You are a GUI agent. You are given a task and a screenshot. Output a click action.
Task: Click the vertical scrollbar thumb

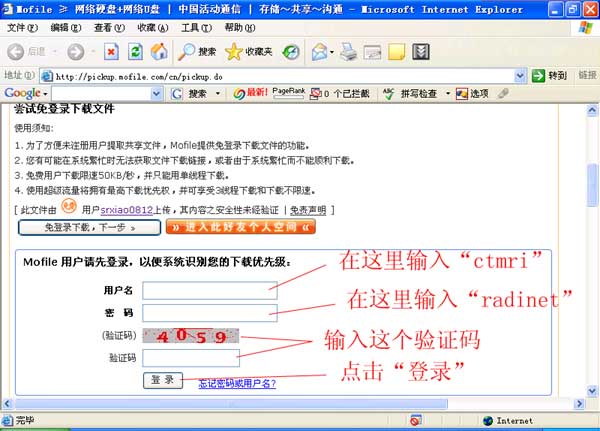[x=592, y=185]
